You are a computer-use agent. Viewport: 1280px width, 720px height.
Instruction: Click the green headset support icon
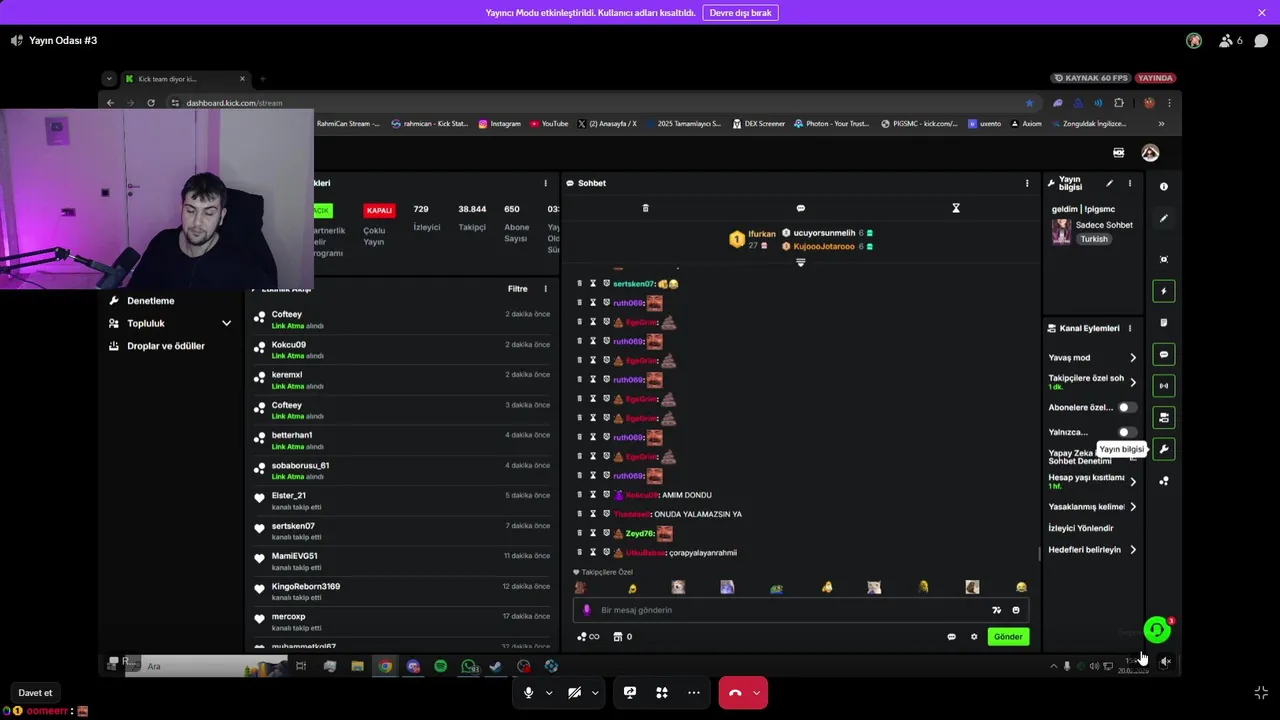pyautogui.click(x=1157, y=629)
